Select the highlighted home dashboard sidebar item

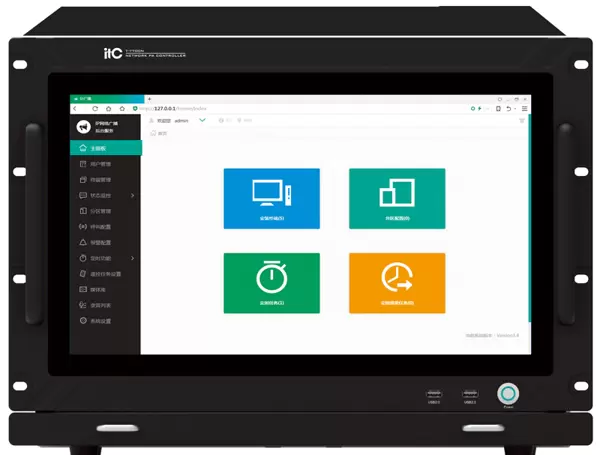(x=105, y=148)
